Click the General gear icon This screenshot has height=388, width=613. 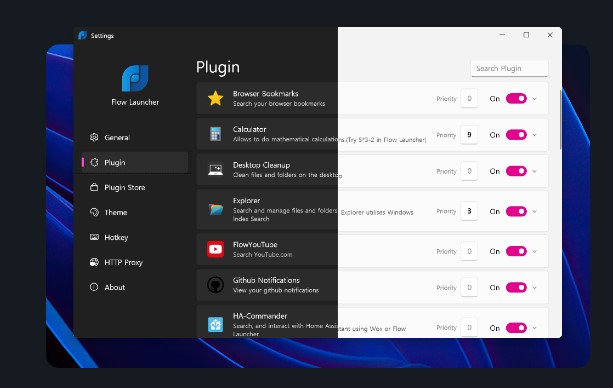[x=94, y=137]
